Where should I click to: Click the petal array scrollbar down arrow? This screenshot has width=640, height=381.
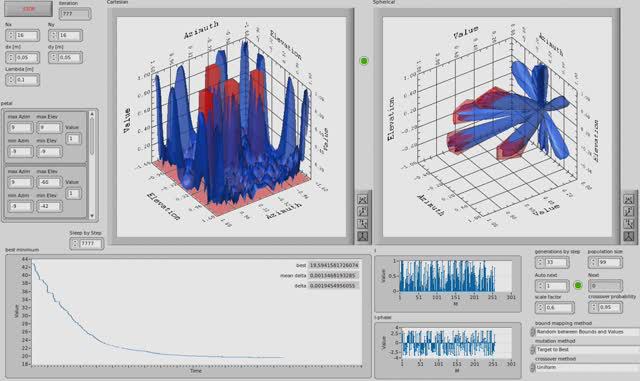click(92, 216)
